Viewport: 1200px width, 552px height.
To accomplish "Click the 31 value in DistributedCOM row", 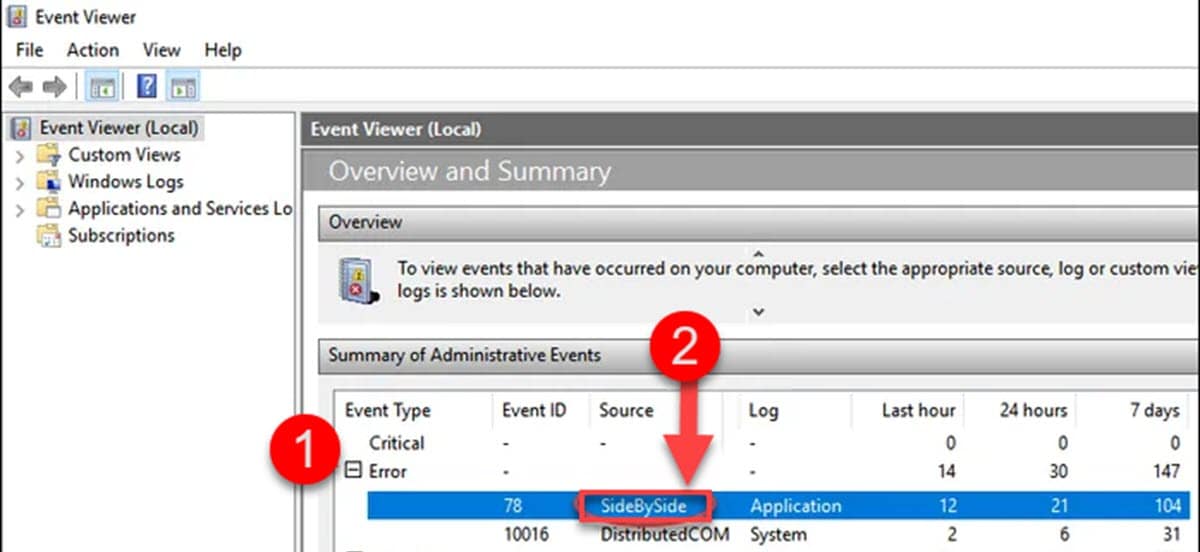I will [1170, 534].
